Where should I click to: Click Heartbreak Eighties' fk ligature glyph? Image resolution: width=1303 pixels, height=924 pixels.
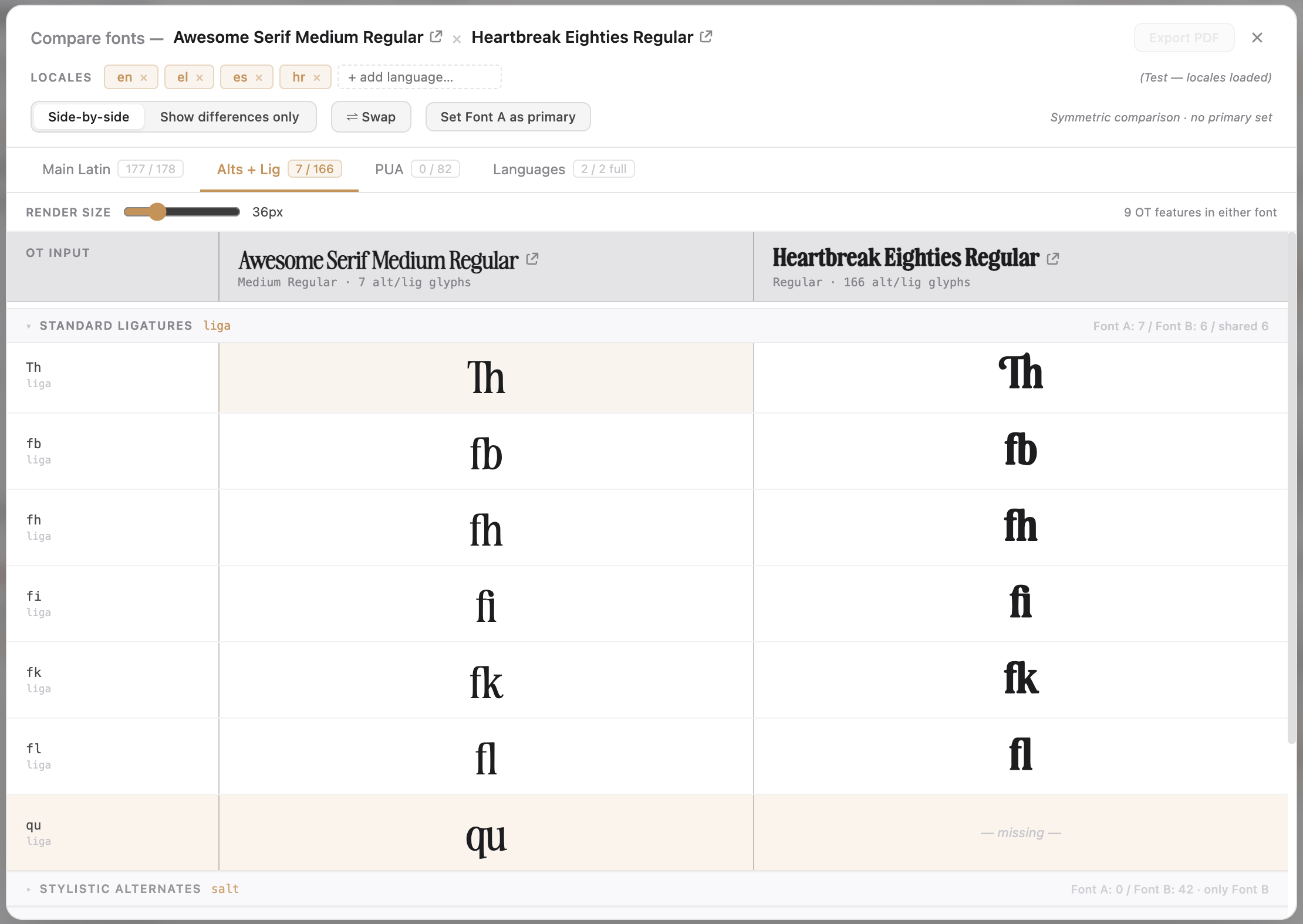(1021, 678)
